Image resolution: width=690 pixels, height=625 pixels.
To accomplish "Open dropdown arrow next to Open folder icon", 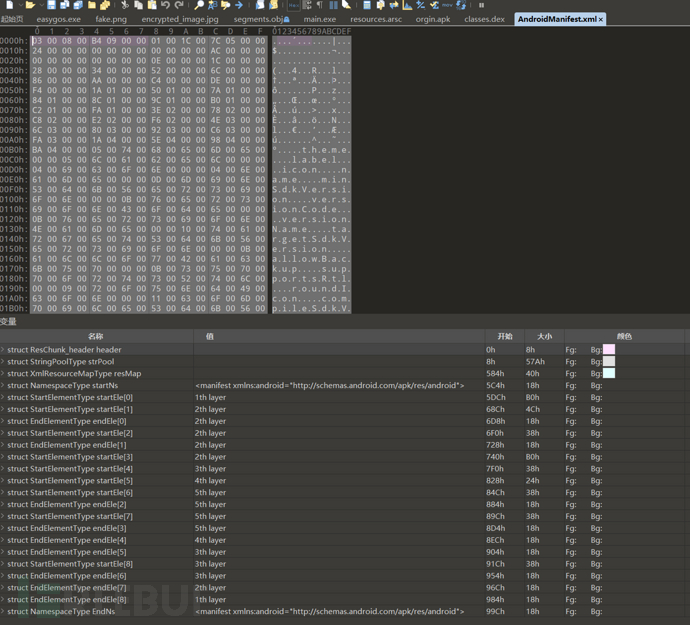I will point(41,5).
